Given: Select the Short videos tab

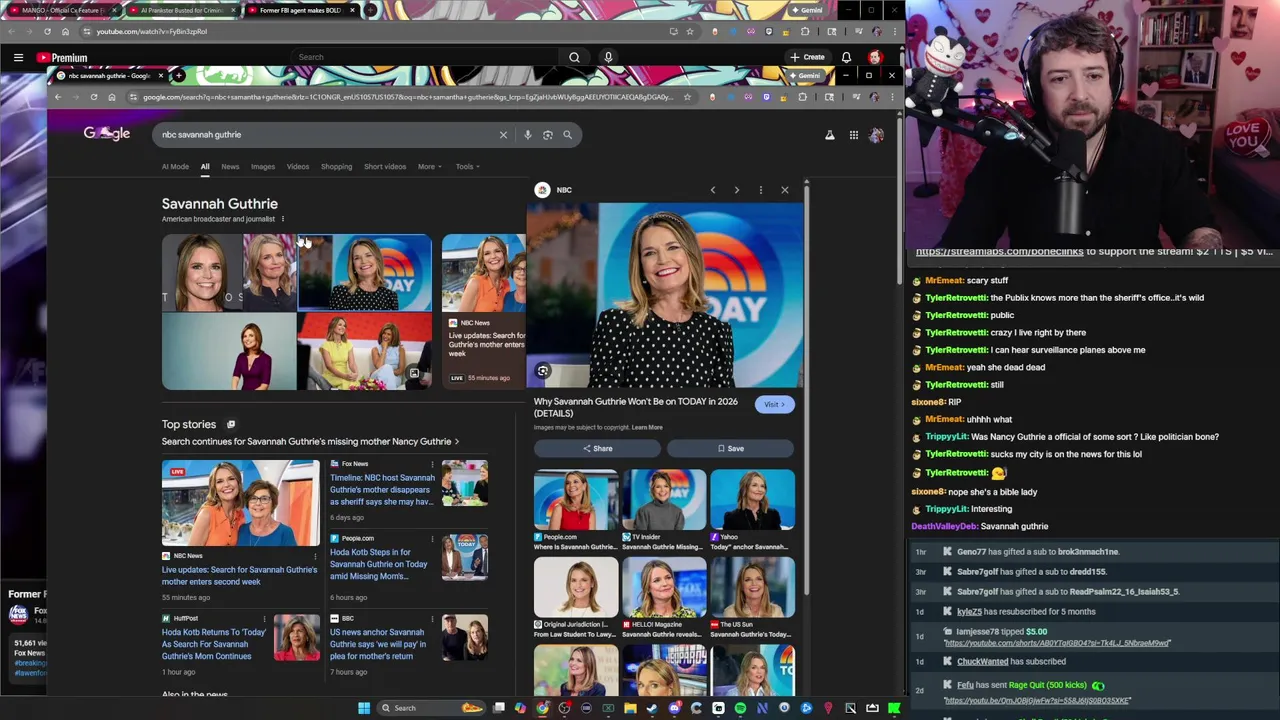Looking at the screenshot, I should [385, 167].
